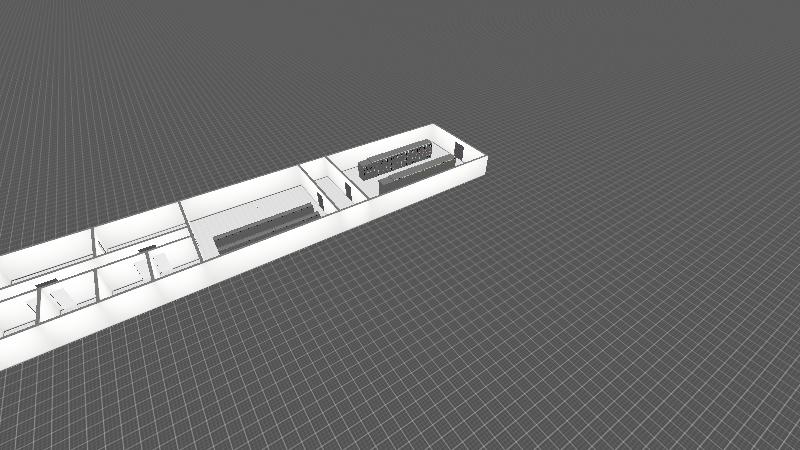The image size is (800, 450).
Task: Click the dark door frame at the far-left edge
Action: coord(40,300)
